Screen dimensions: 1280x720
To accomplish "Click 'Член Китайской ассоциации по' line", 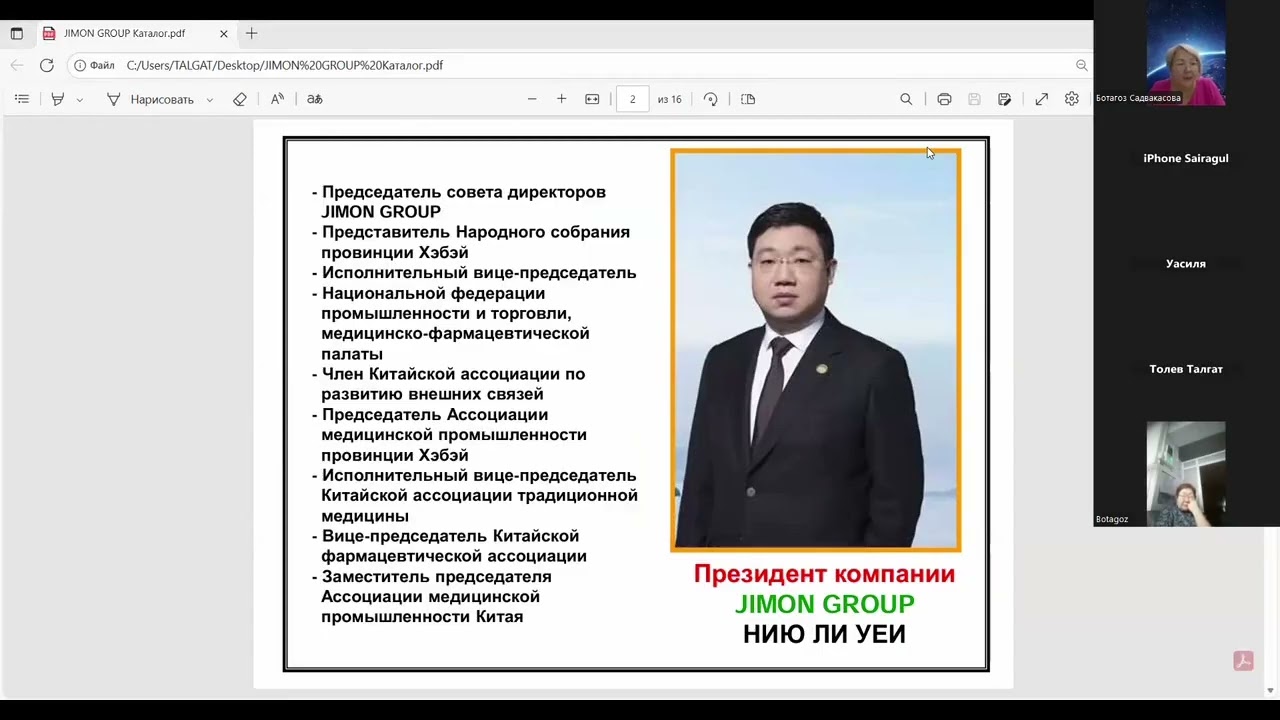I will coord(448,374).
